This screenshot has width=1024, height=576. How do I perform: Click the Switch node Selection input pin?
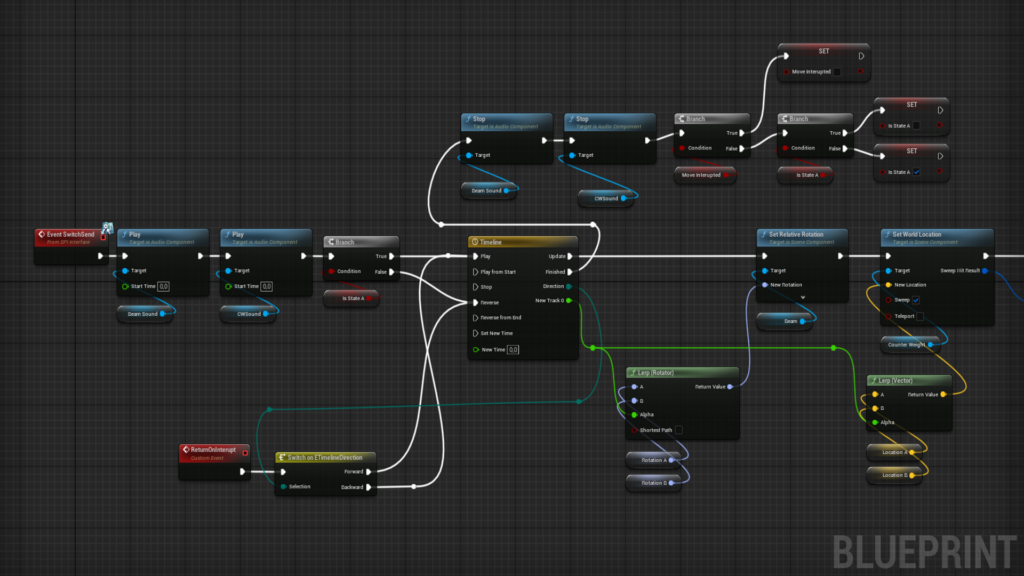coord(283,487)
